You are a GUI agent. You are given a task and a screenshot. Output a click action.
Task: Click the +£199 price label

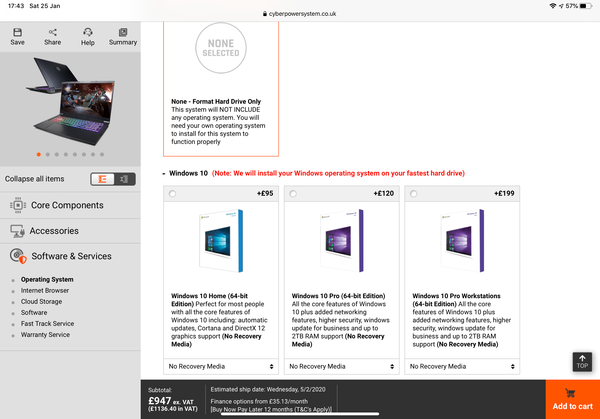(504, 194)
